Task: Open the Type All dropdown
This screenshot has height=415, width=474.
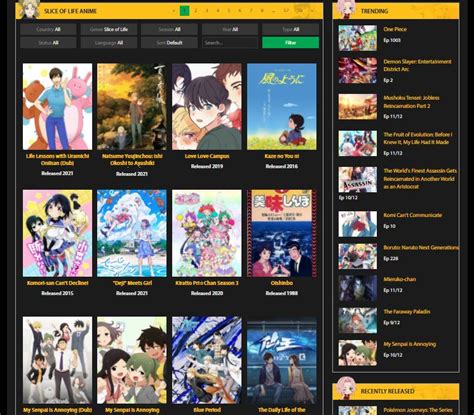Action: (x=291, y=29)
